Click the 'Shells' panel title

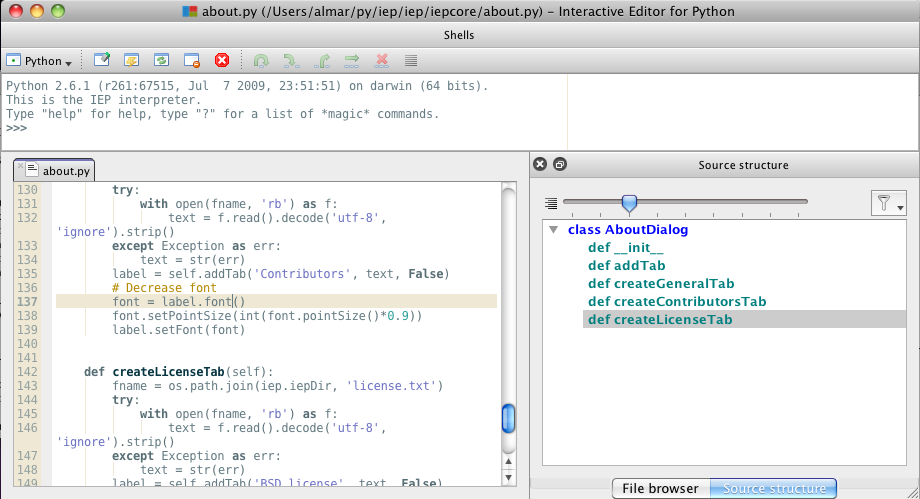[x=459, y=35]
